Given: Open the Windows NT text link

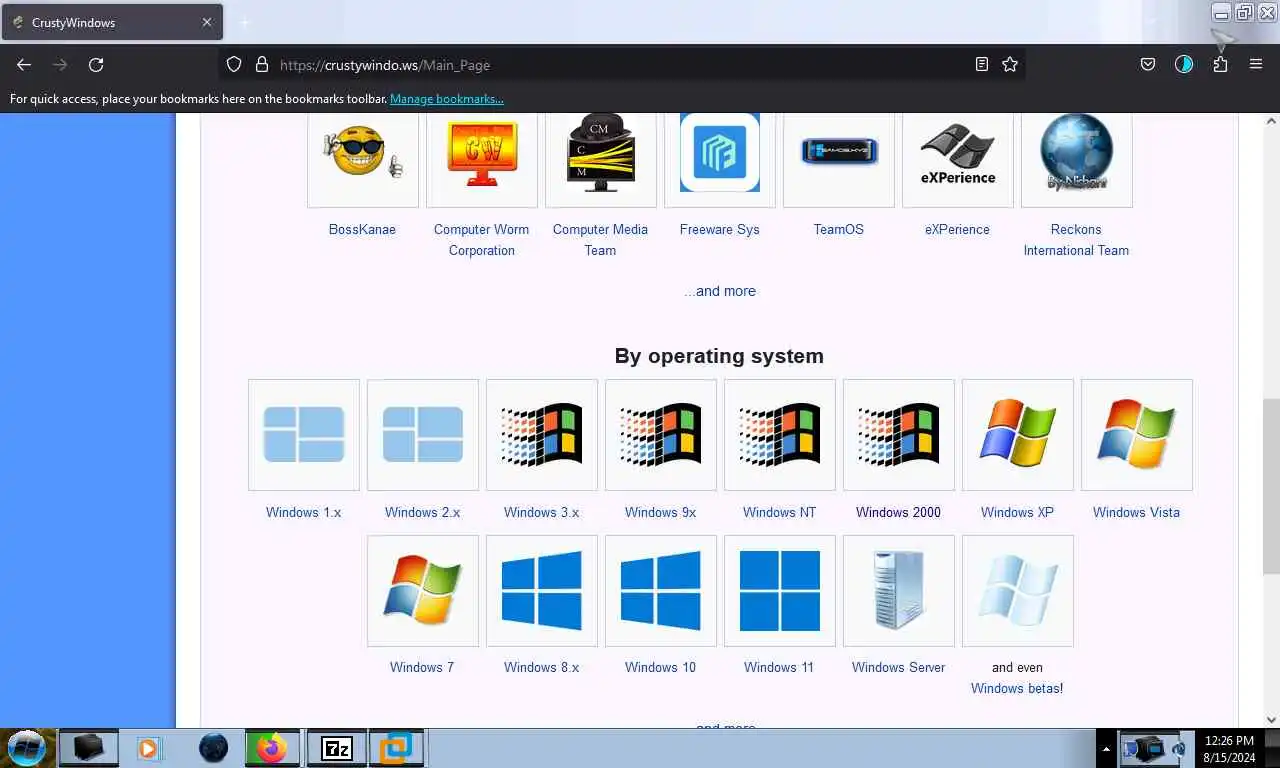Looking at the screenshot, I should [779, 512].
